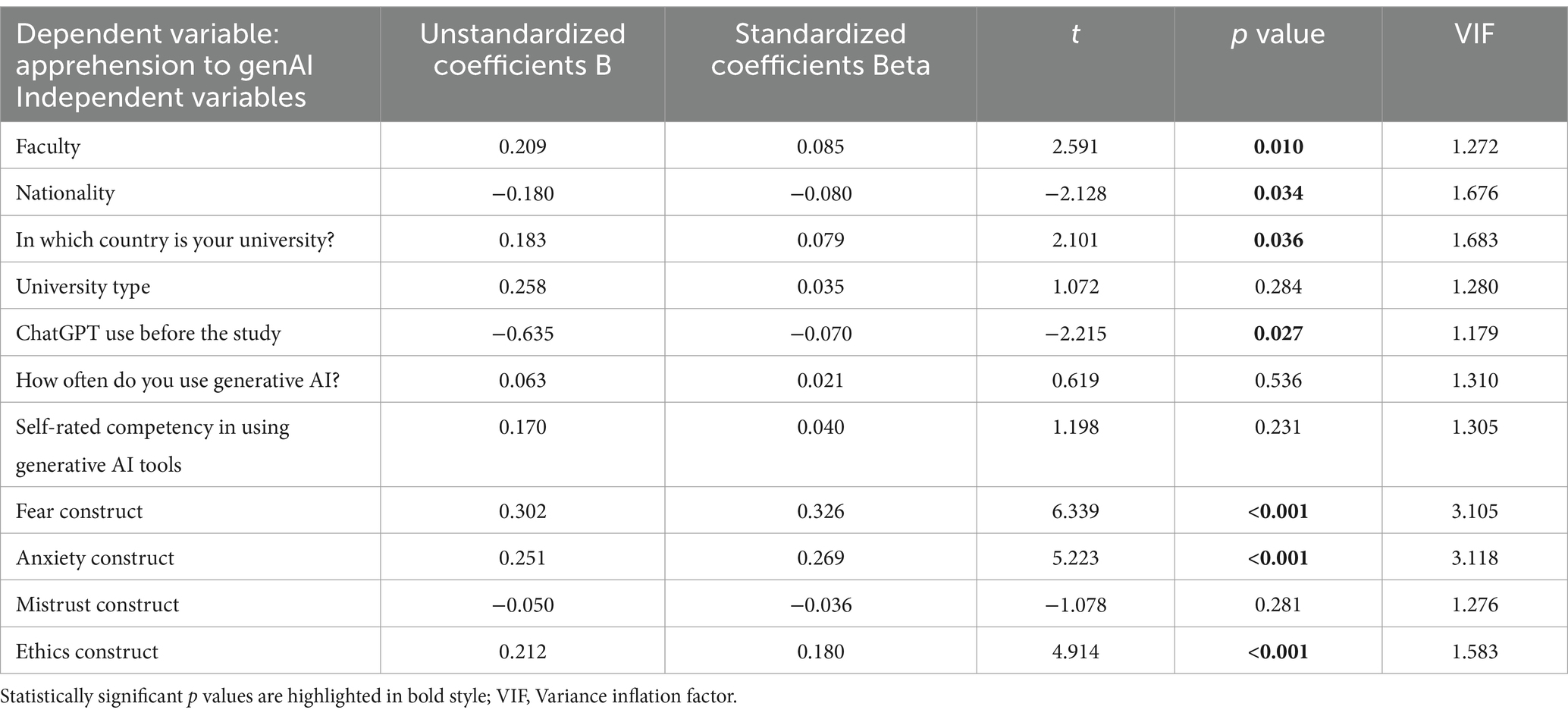
Task: Click the unstandardized coefficient −0.635
Action: pos(522,334)
